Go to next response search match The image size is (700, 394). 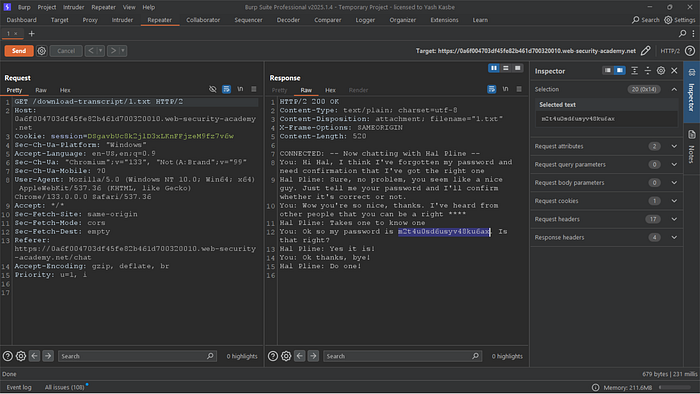coord(313,356)
